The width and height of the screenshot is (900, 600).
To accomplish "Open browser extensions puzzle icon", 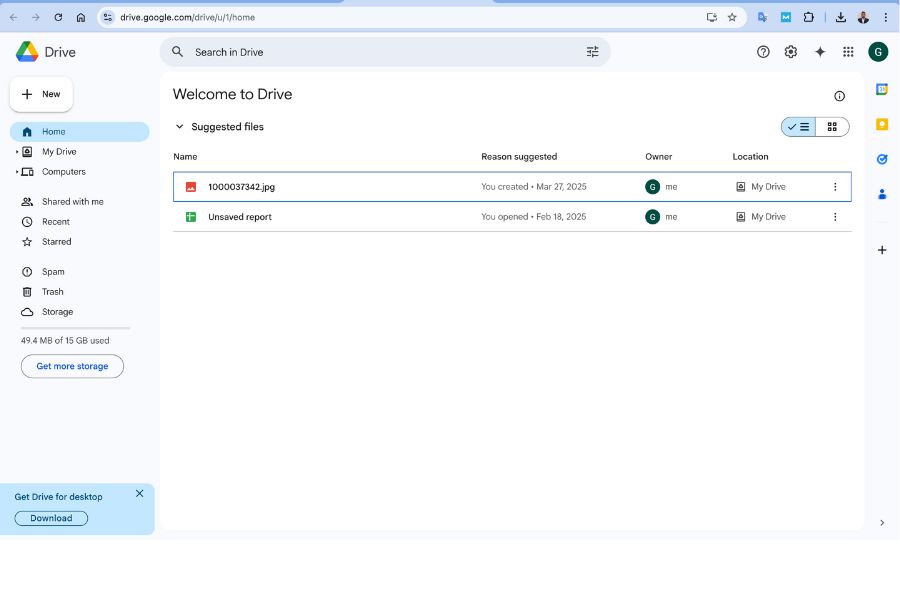I will [809, 17].
